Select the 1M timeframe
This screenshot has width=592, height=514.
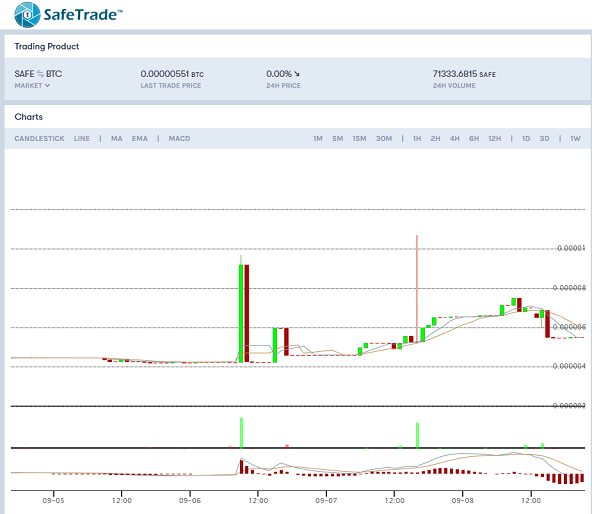click(x=318, y=139)
